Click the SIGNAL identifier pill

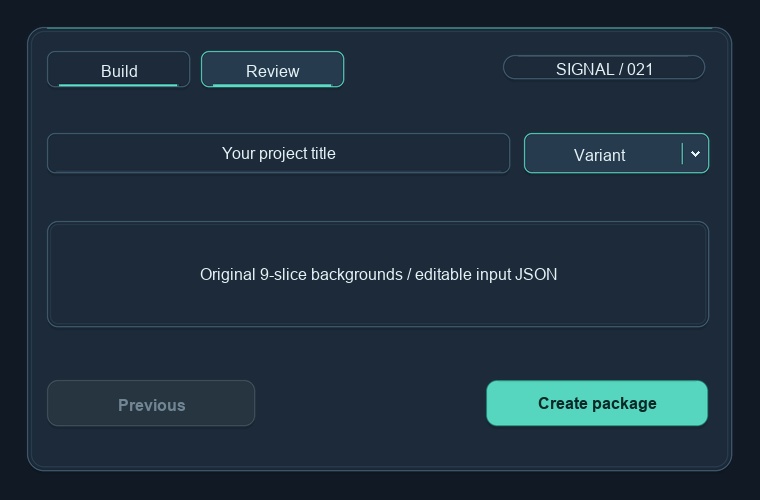[604, 67]
